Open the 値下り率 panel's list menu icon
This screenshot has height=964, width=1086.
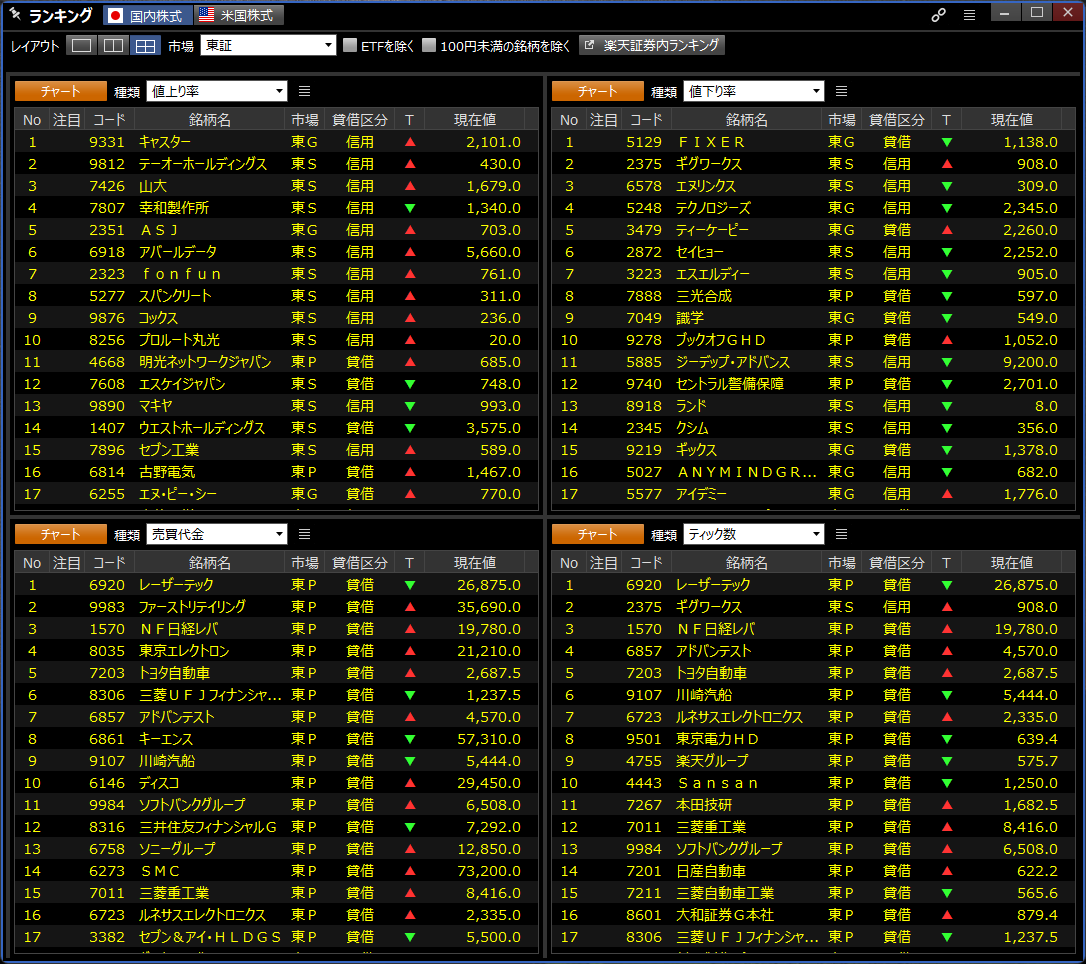coord(842,91)
